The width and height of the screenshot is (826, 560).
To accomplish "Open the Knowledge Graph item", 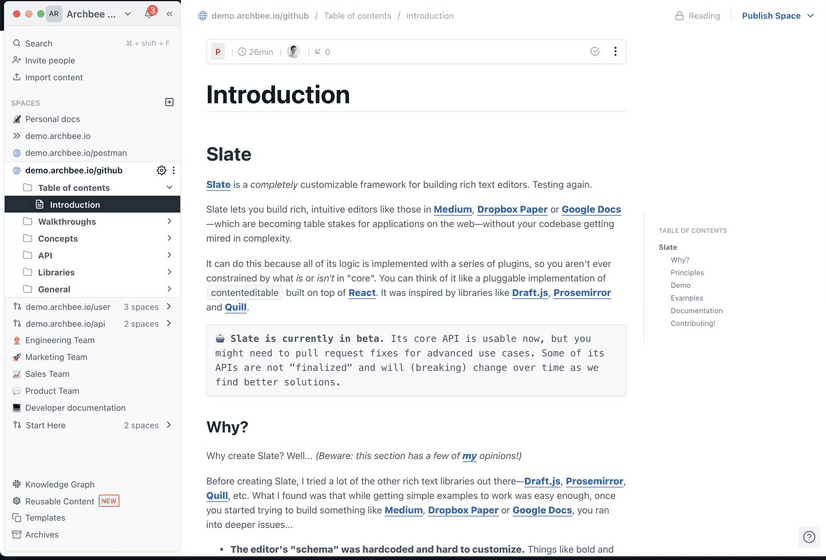I will (x=59, y=484).
